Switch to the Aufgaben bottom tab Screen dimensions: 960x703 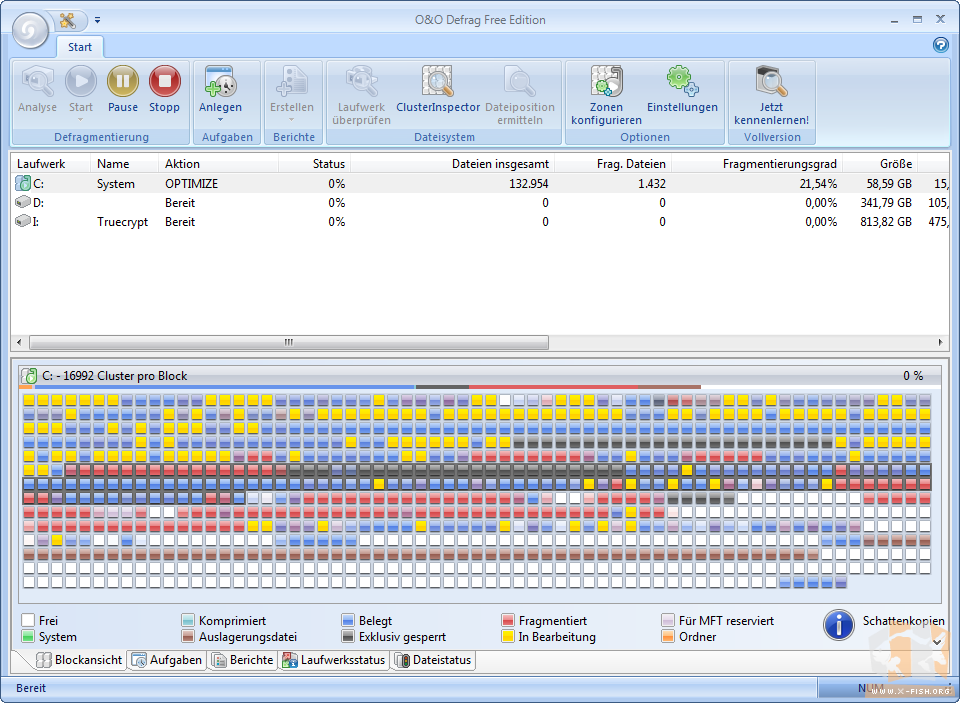(167, 660)
